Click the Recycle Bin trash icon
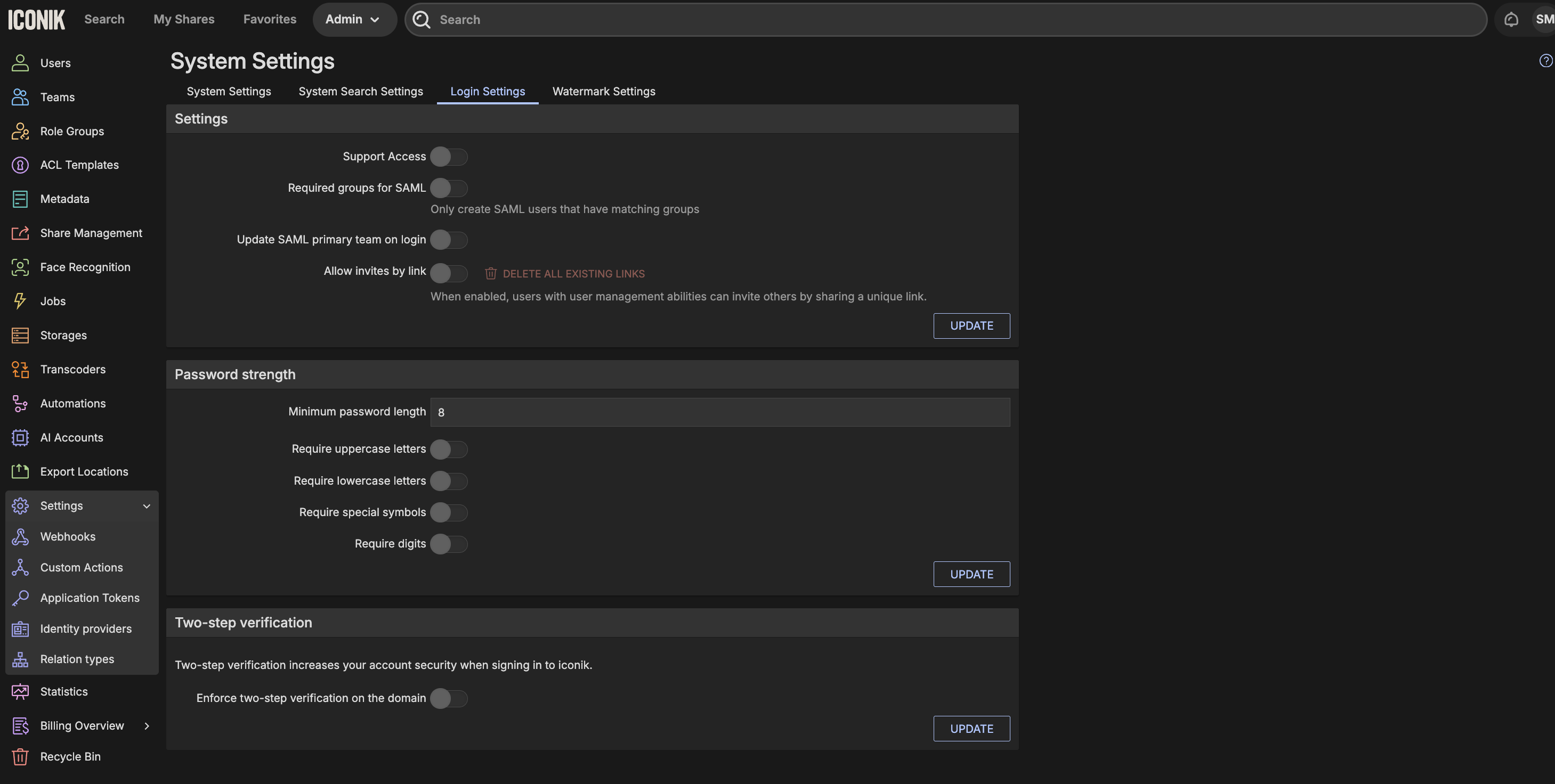This screenshot has width=1555, height=784. tap(20, 756)
